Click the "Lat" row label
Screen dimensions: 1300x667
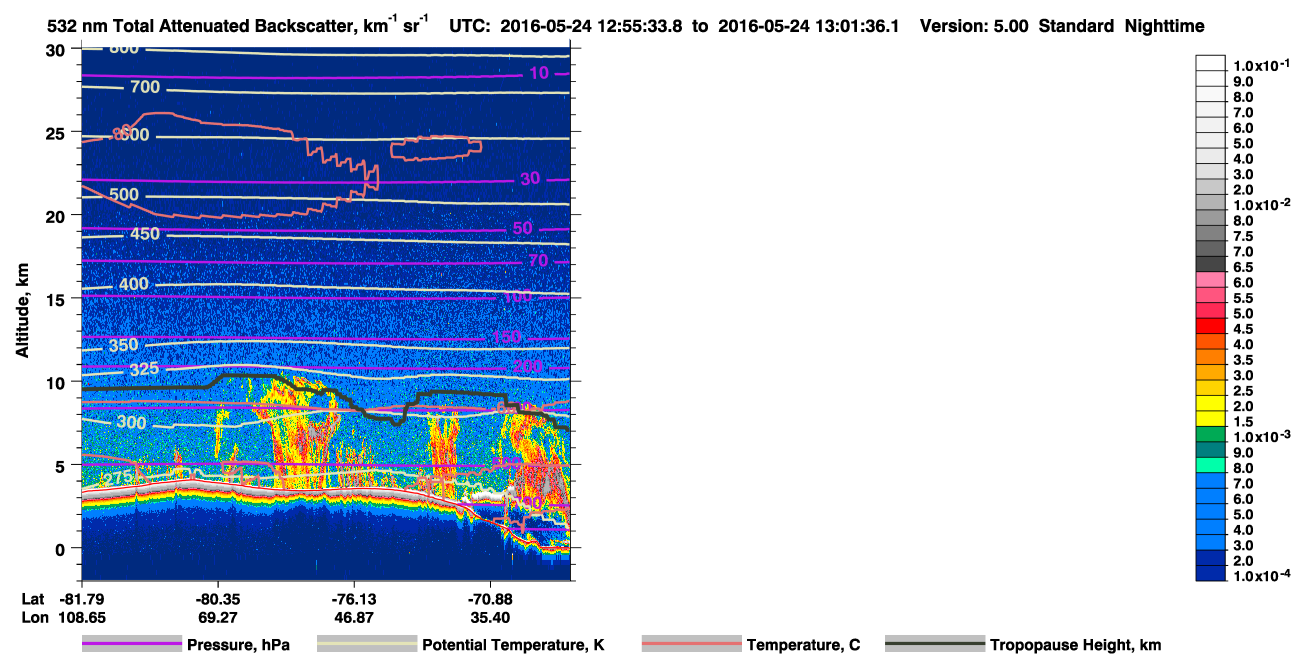tap(33, 598)
